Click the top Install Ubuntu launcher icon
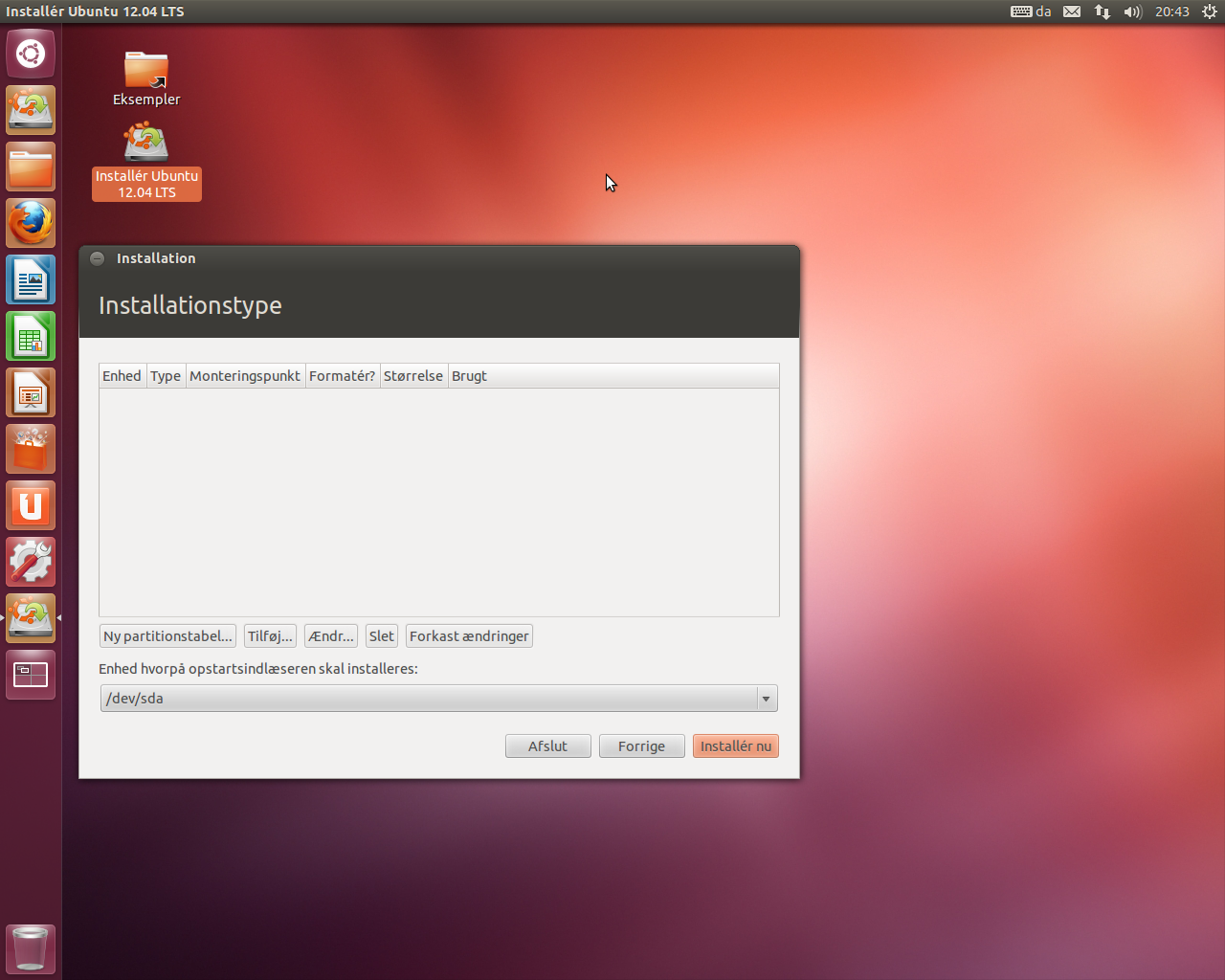This screenshot has height=980, width=1225. tap(31, 110)
